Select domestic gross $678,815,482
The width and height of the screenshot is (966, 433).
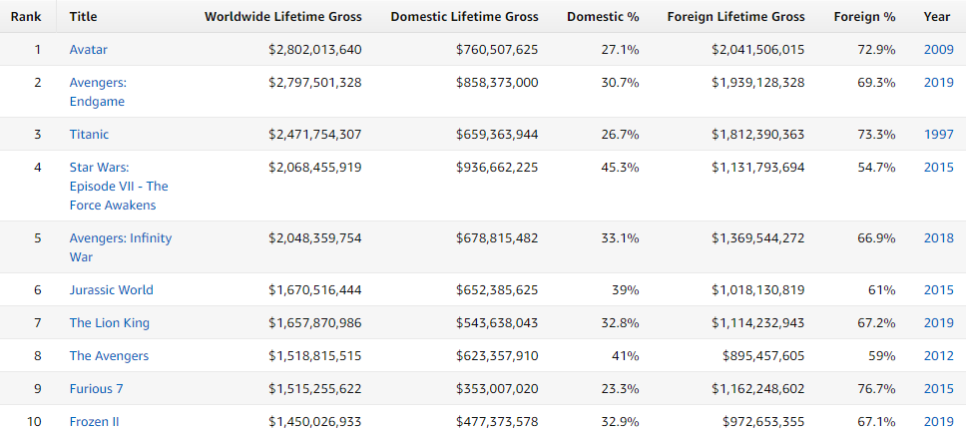[497, 238]
